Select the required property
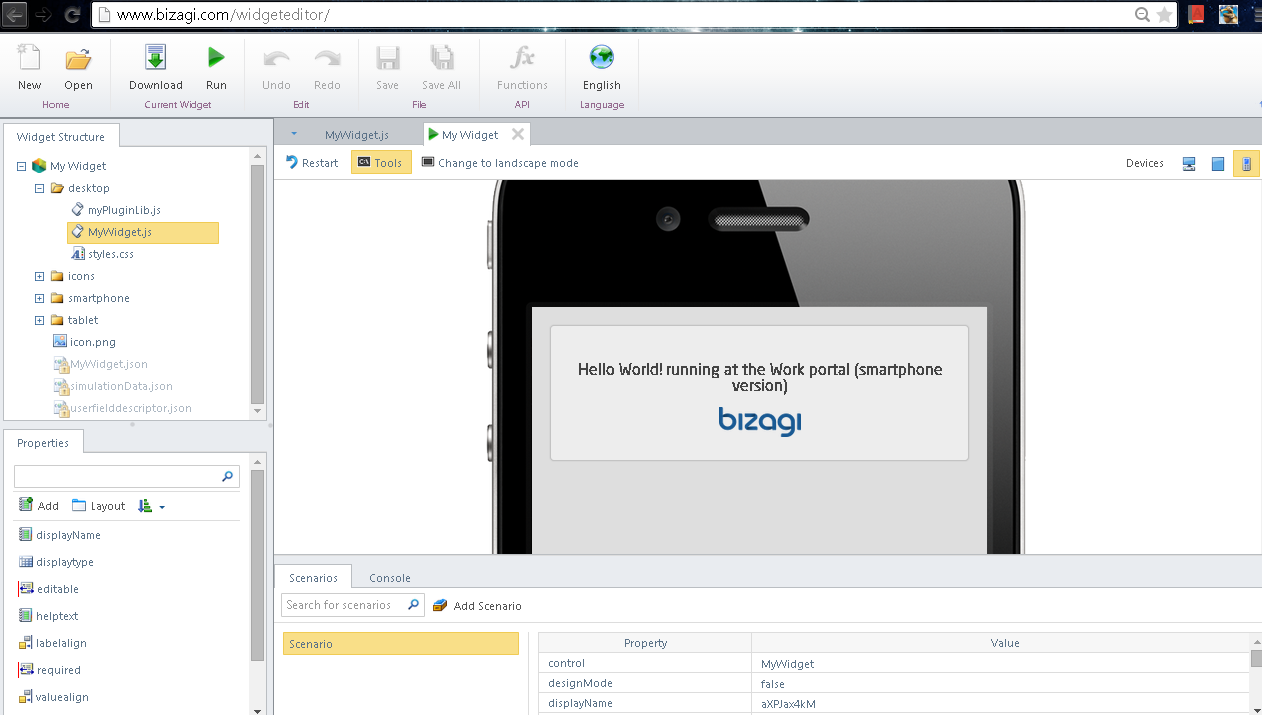1262x715 pixels. (x=49, y=670)
